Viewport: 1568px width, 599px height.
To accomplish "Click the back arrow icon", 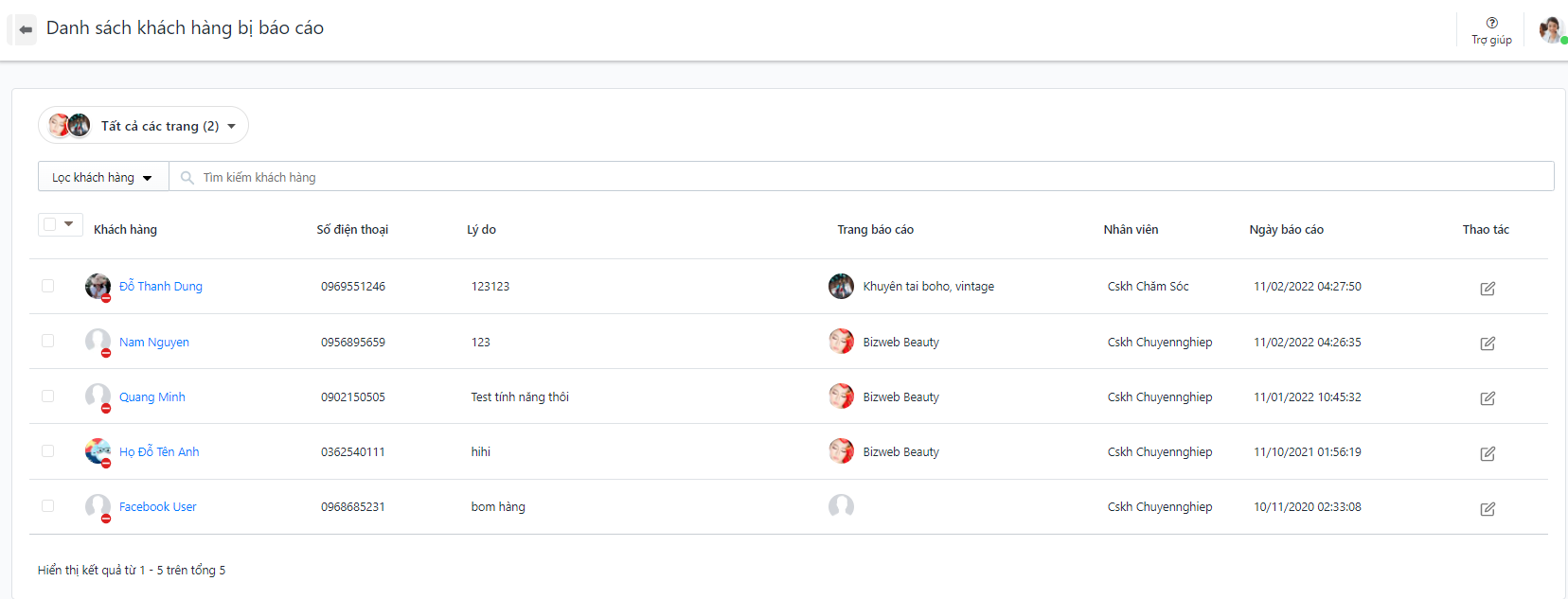I will [x=26, y=29].
